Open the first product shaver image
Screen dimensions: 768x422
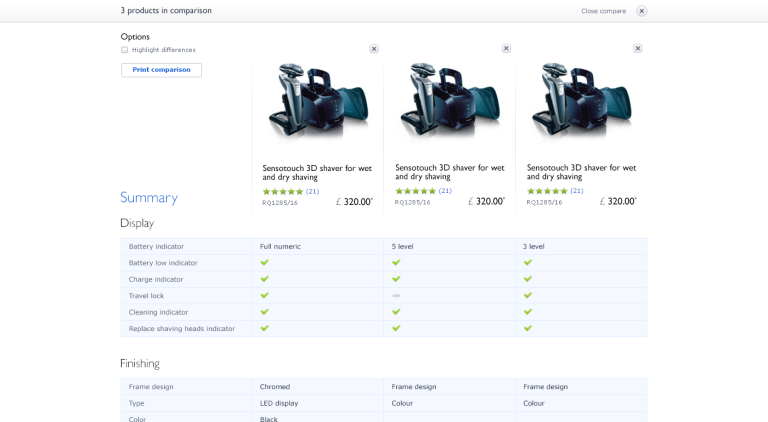[318, 101]
